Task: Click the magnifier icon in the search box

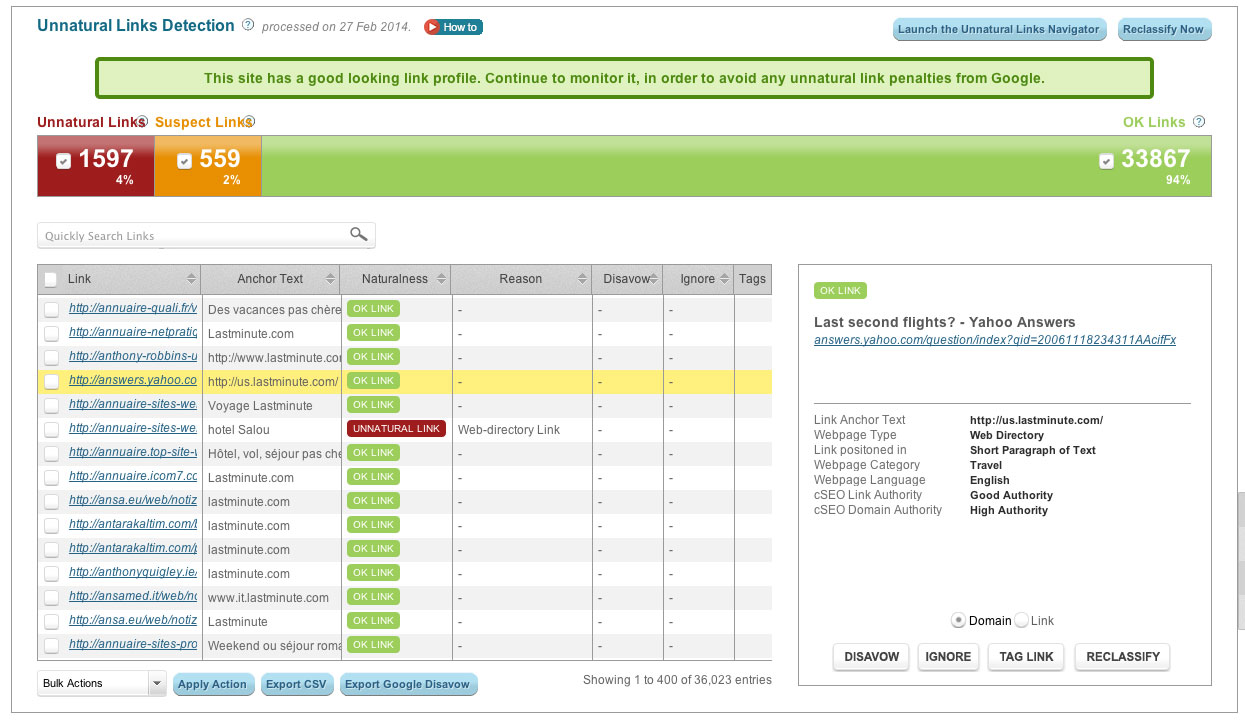Action: 358,235
